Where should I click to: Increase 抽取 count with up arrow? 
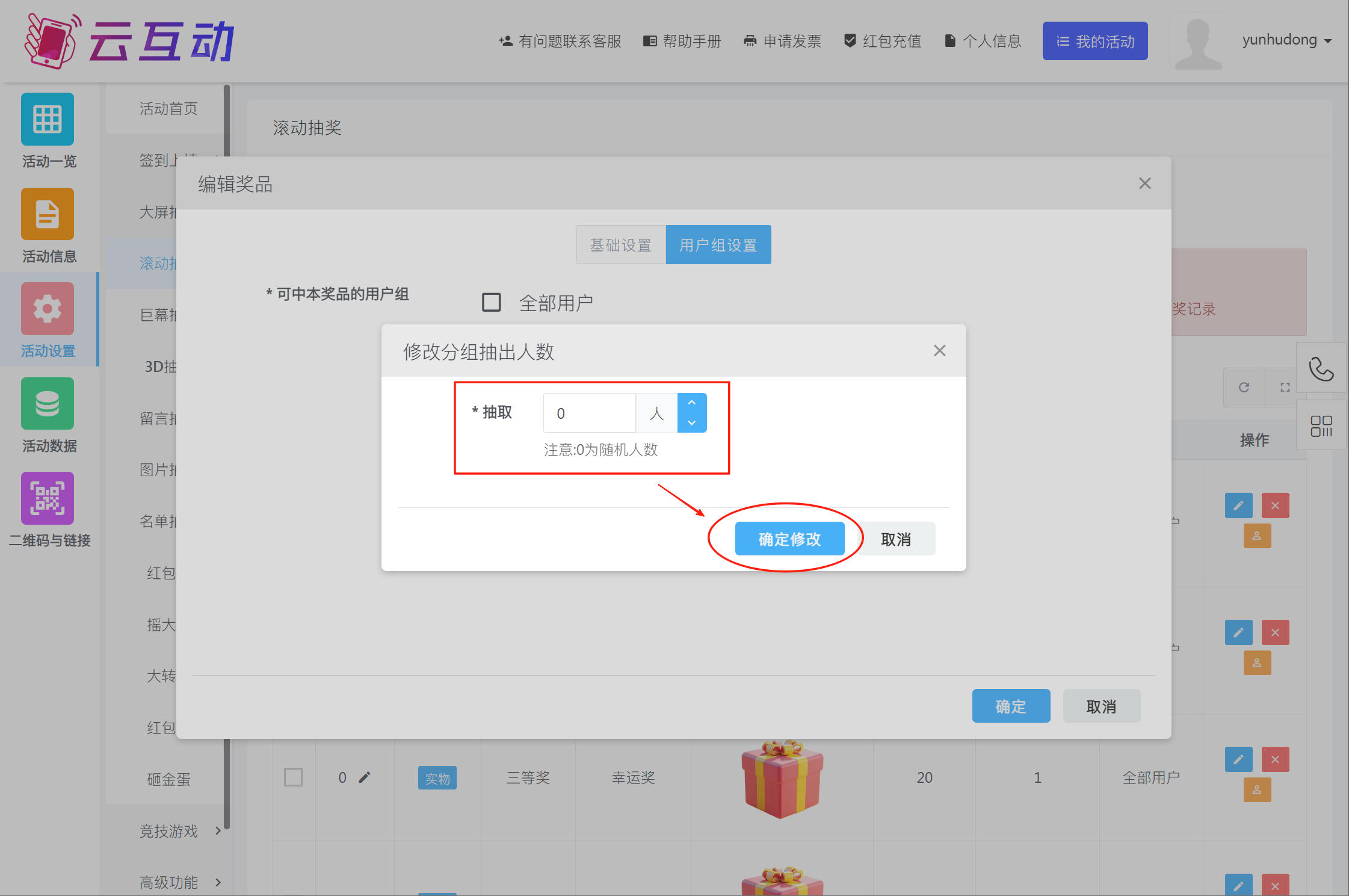[692, 403]
